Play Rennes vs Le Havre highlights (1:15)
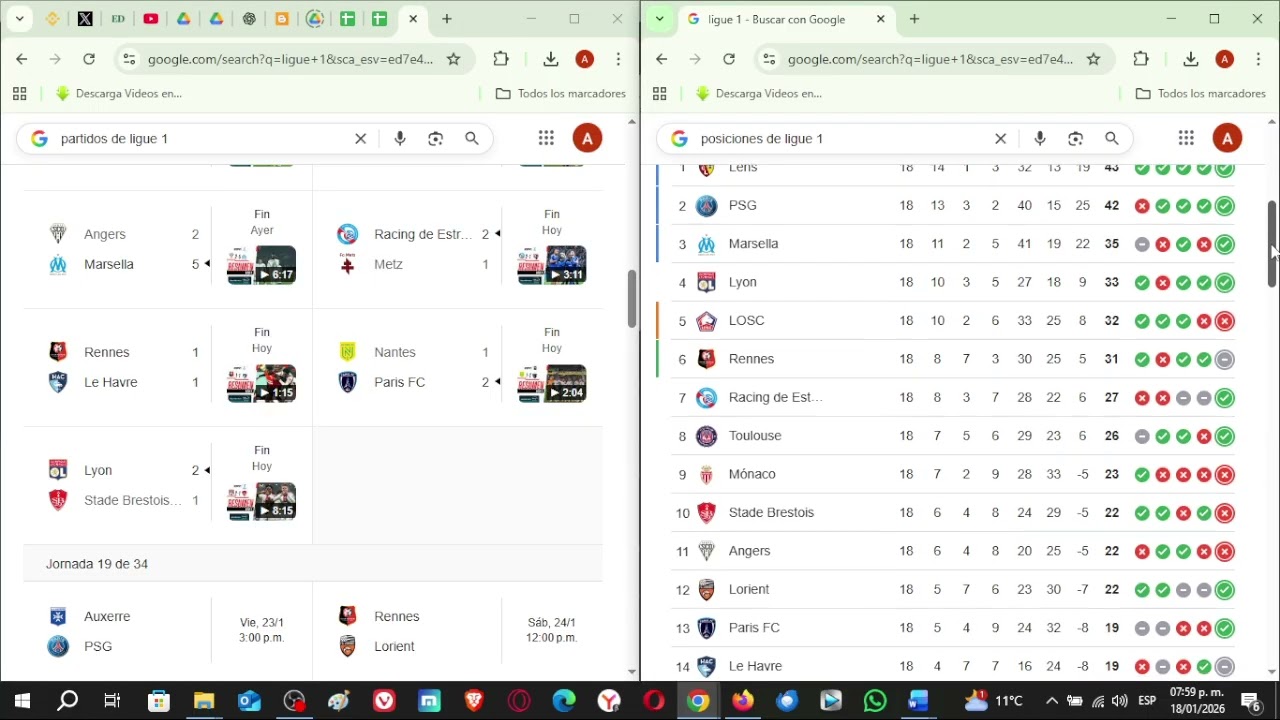The height and width of the screenshot is (720, 1280). pyautogui.click(x=262, y=383)
